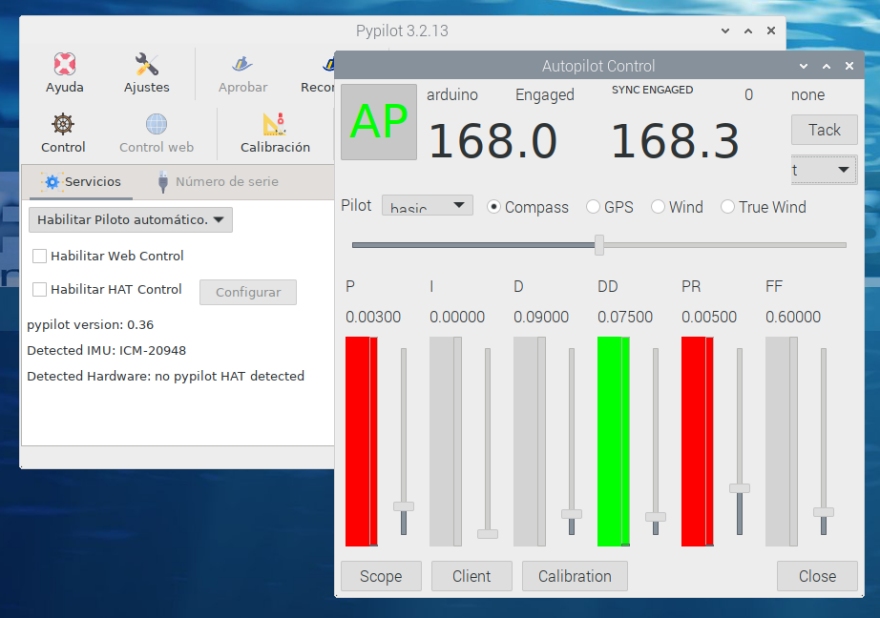Click the Aprobar toolbar icon
The image size is (880, 618).
tap(242, 65)
